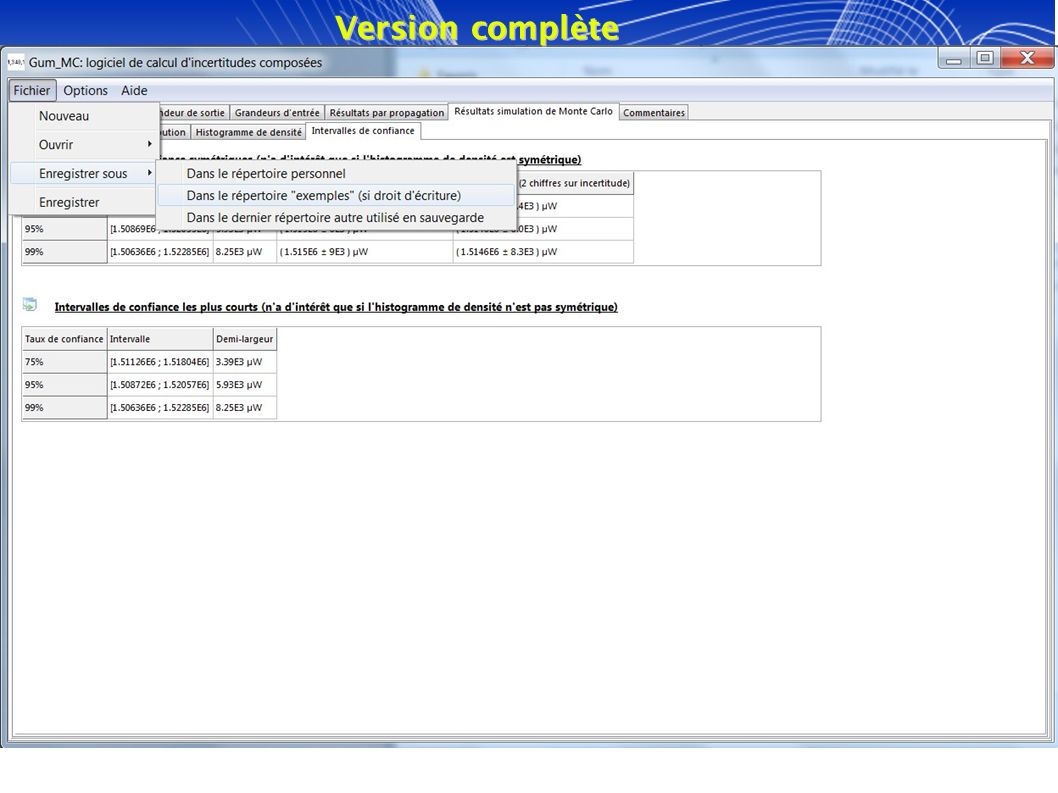Screen dimensions: 1058x793
Task: Switch to Histogramme de densité sub-tab
Action: pyautogui.click(x=248, y=132)
